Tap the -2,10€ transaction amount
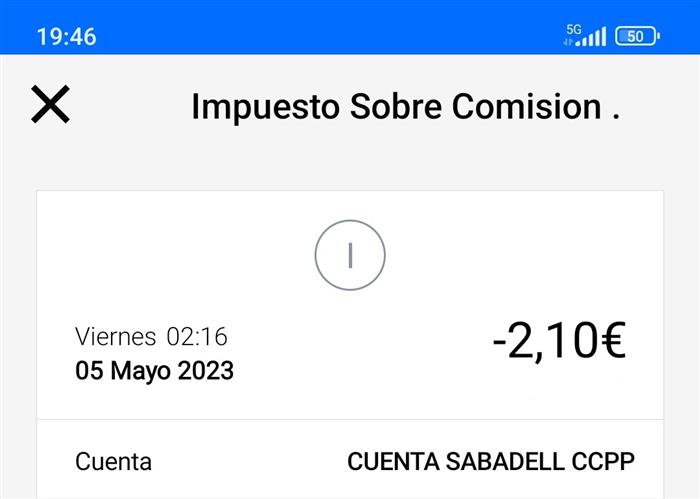This screenshot has height=499, width=700. (558, 343)
